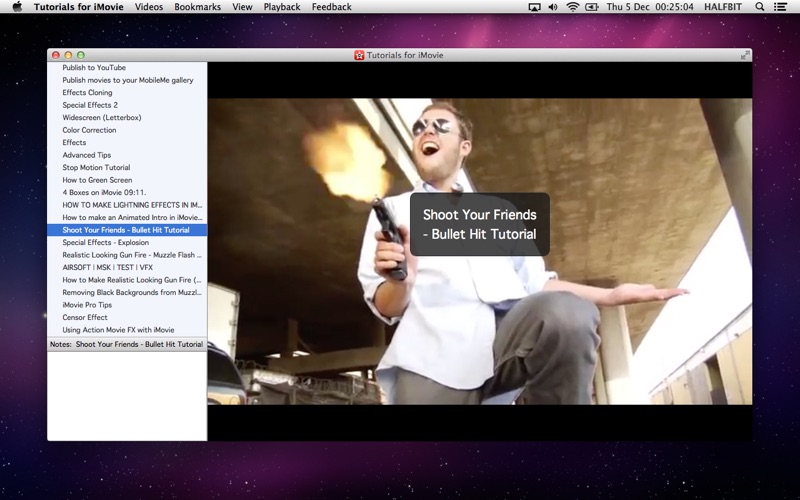Open the volume control in menu bar
Screen dimensions: 800x500
click(553, 7)
